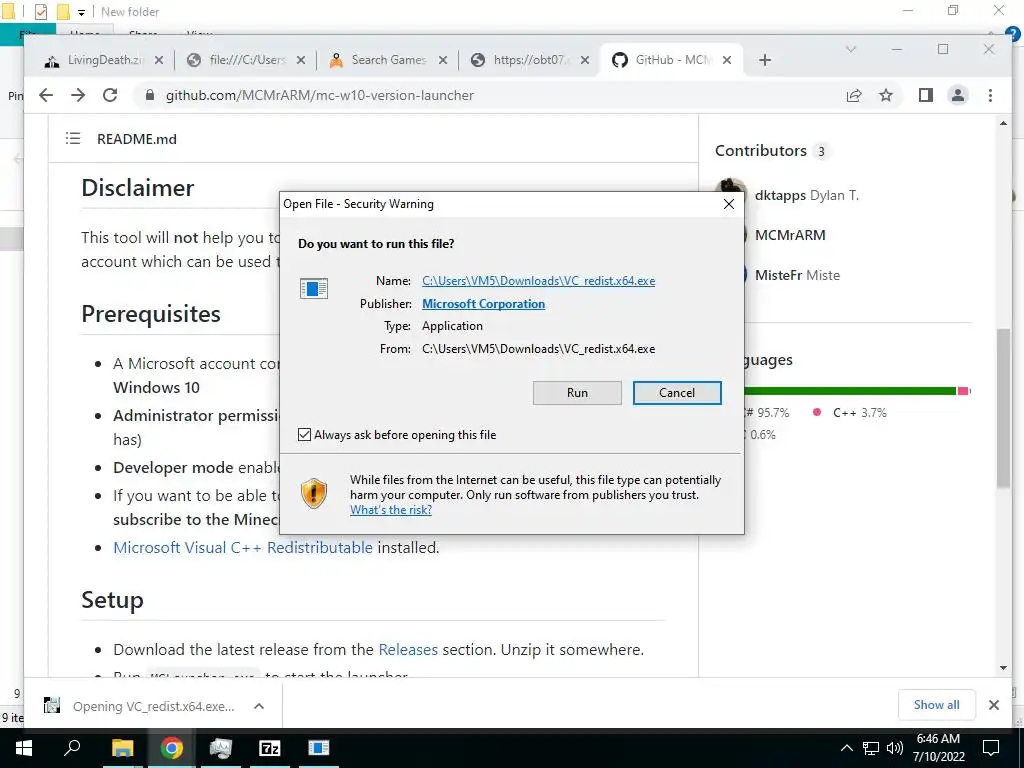Click the Run button in security warning
This screenshot has height=768, width=1024.
point(577,392)
